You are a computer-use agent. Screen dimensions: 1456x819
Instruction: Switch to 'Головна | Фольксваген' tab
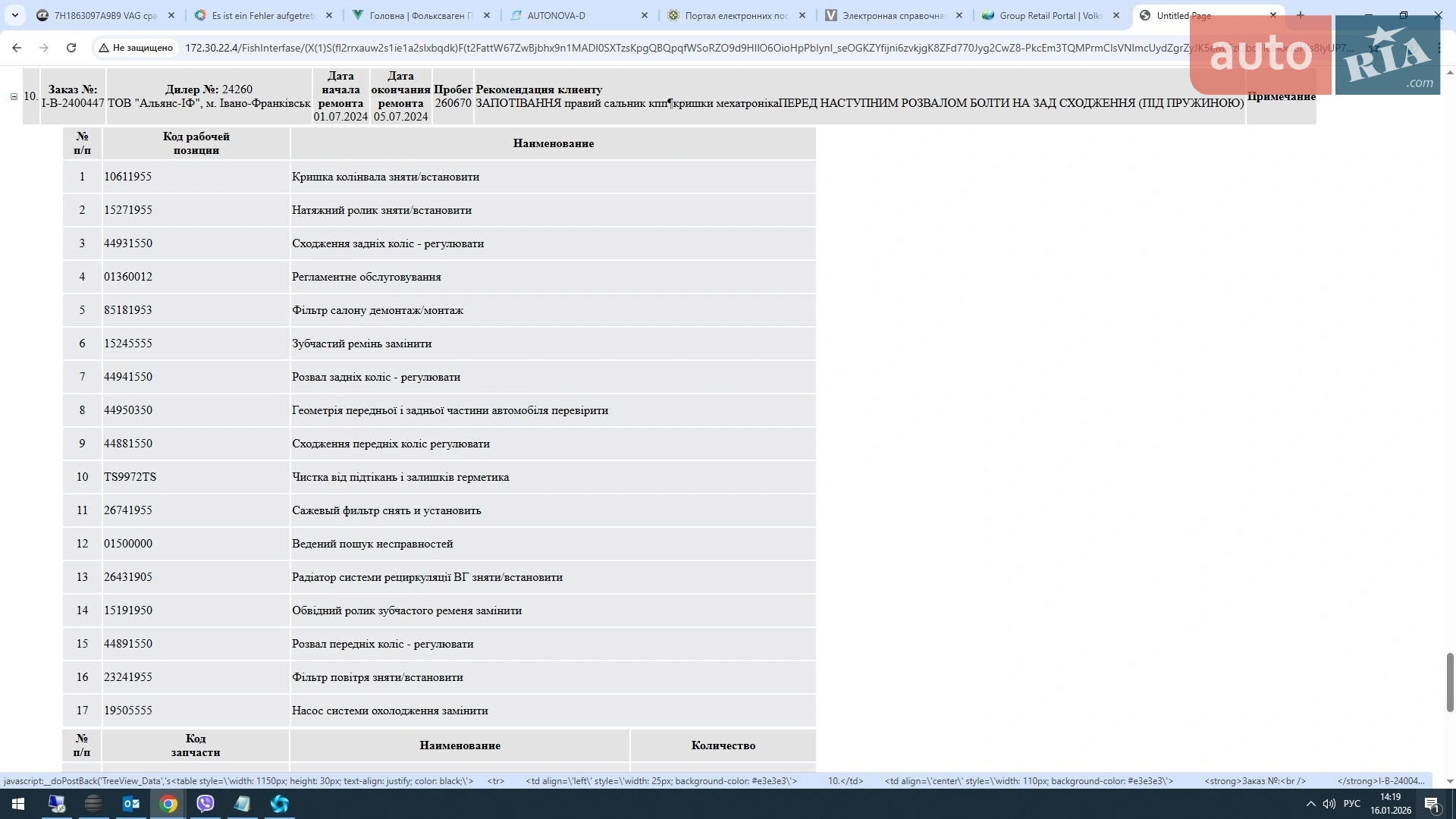pyautogui.click(x=421, y=15)
